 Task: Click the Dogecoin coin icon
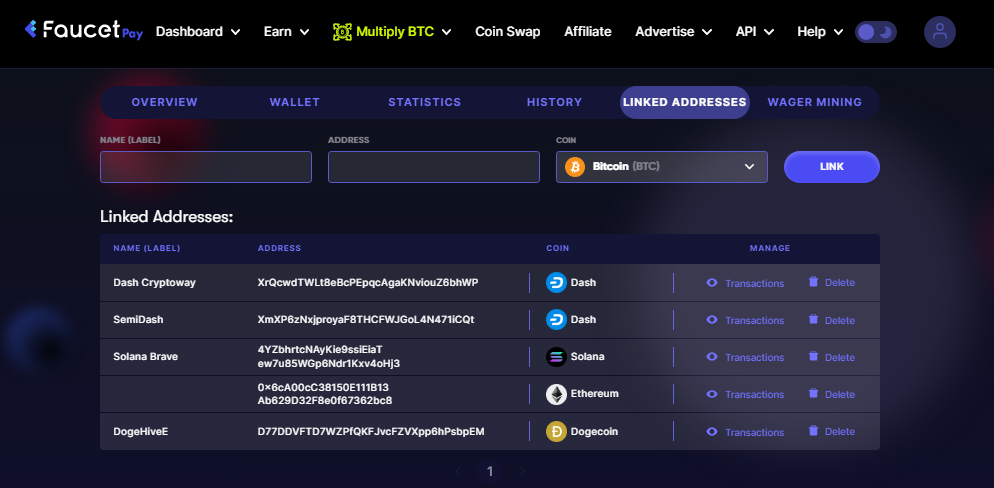pos(556,432)
